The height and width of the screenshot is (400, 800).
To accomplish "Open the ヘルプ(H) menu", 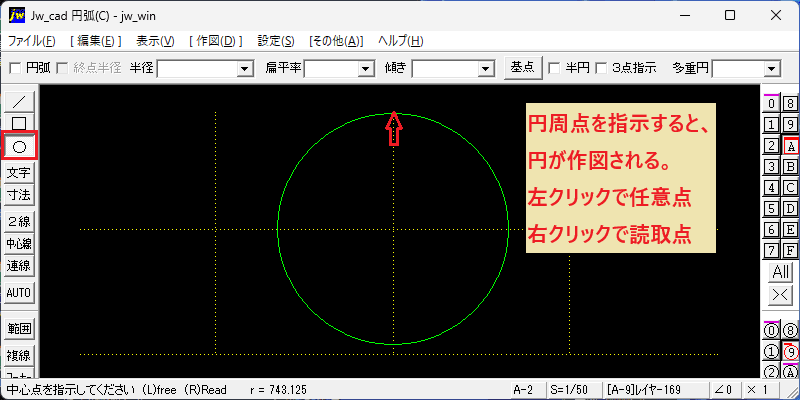I will [401, 41].
